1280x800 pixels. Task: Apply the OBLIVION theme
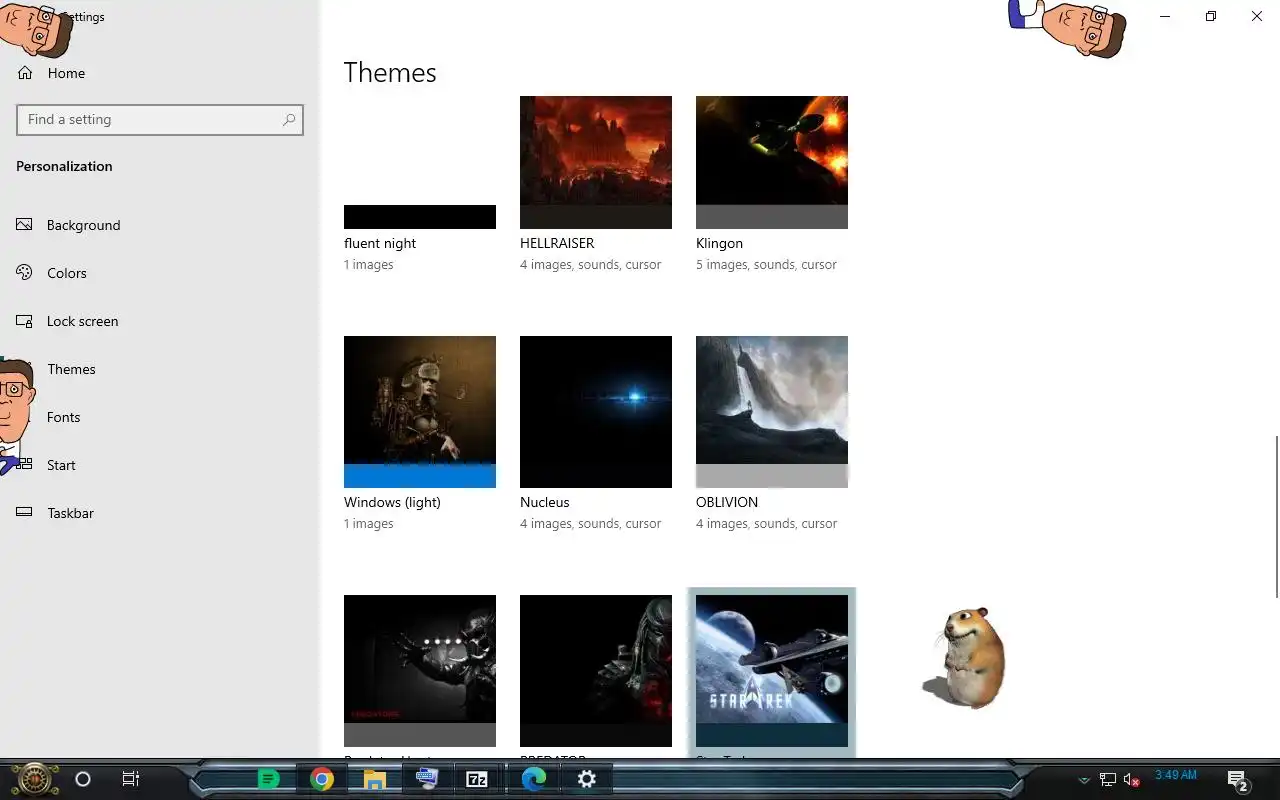coord(772,412)
